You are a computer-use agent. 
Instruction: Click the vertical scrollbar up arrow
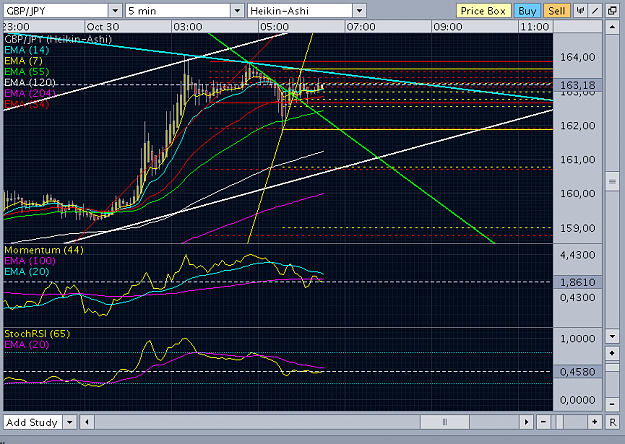(612, 28)
